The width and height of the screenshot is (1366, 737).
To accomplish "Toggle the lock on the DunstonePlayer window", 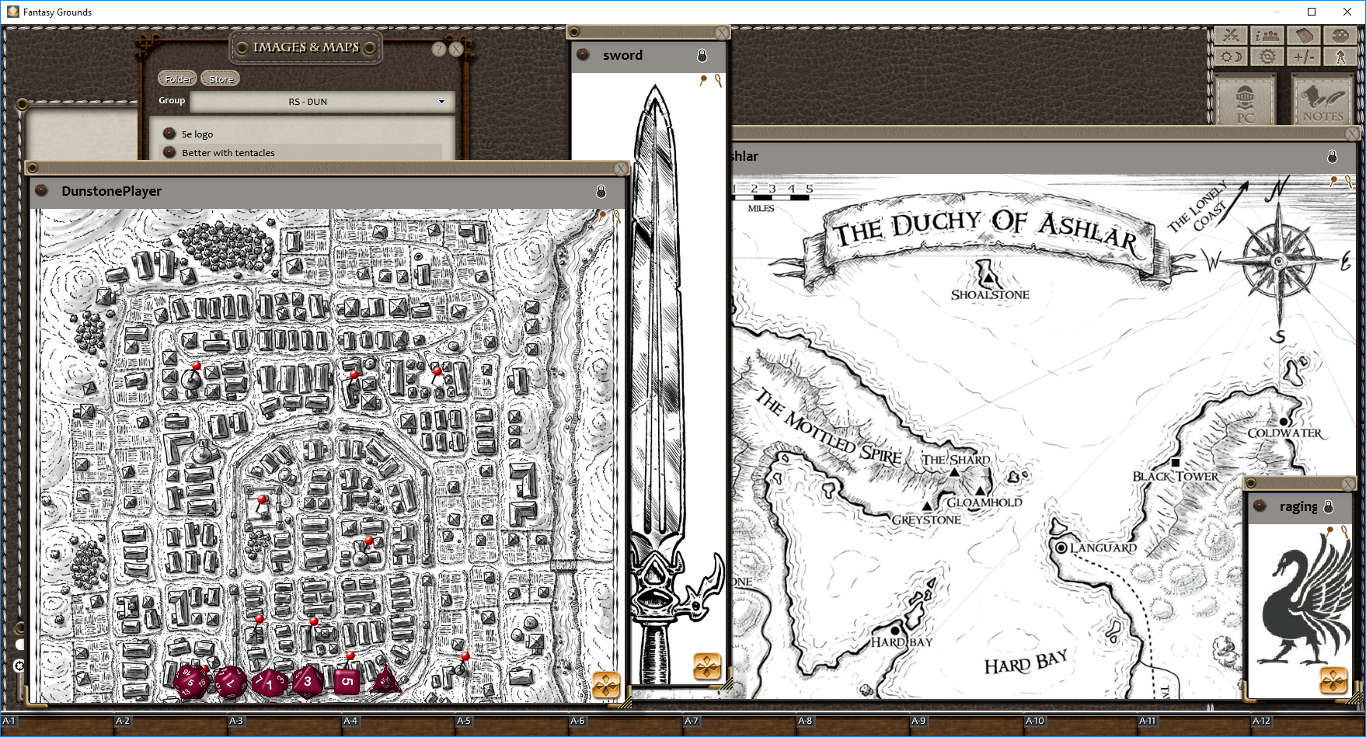I will 600,190.
